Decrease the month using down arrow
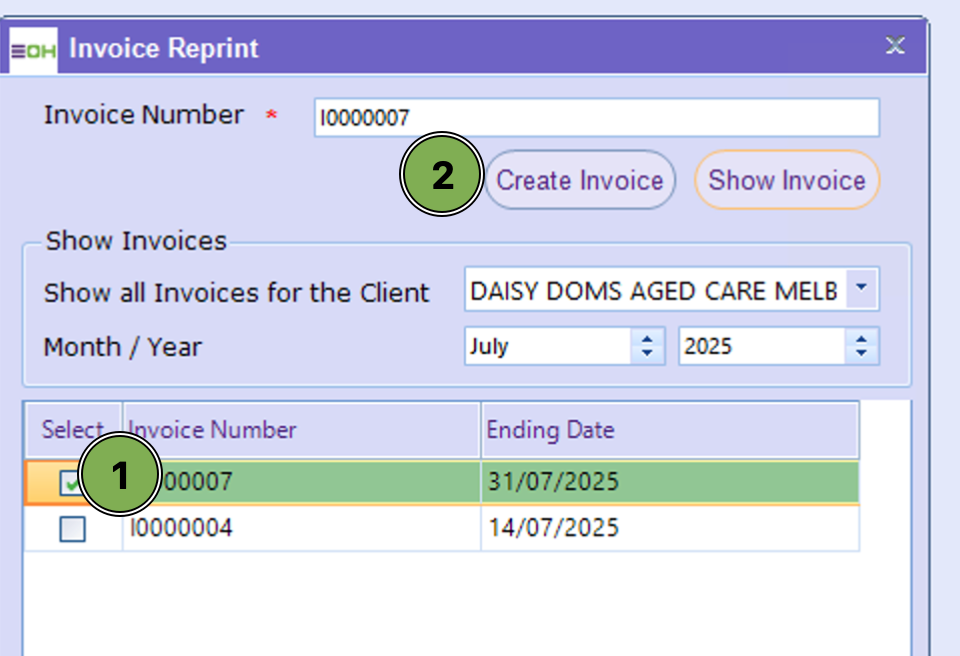The image size is (960, 656). coord(647,354)
